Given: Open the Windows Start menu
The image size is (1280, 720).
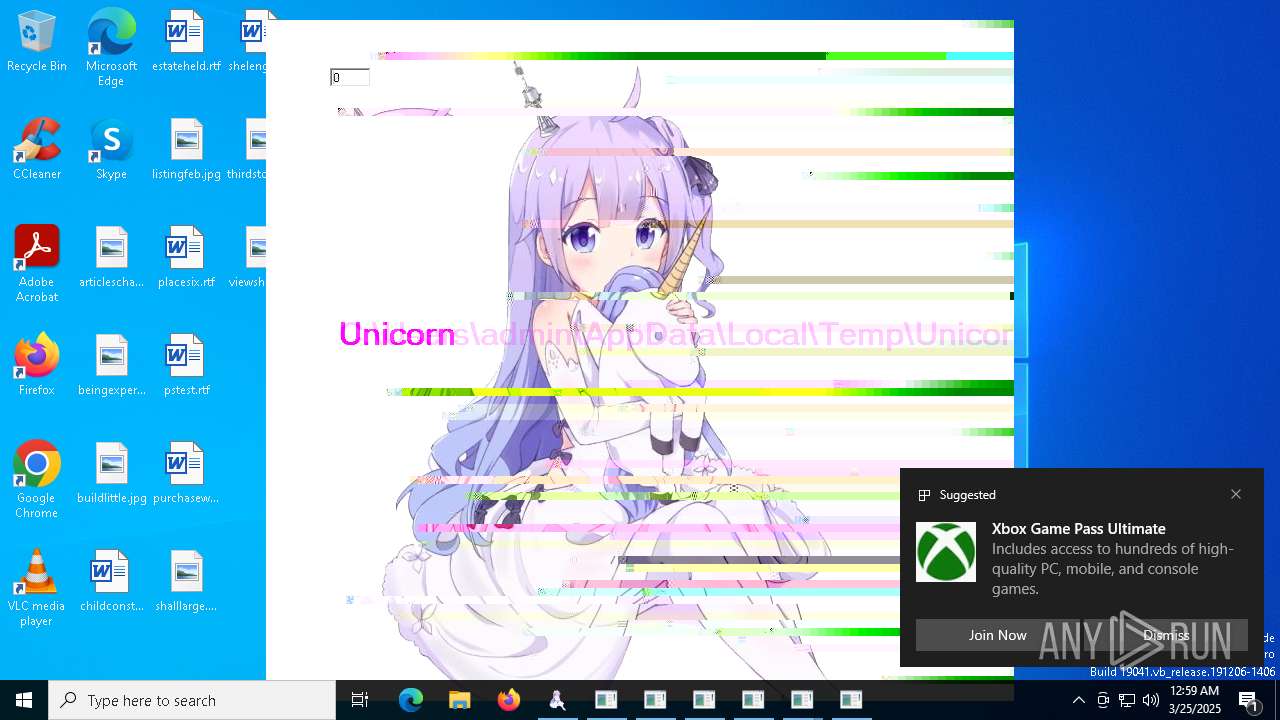Looking at the screenshot, I should point(24,700).
